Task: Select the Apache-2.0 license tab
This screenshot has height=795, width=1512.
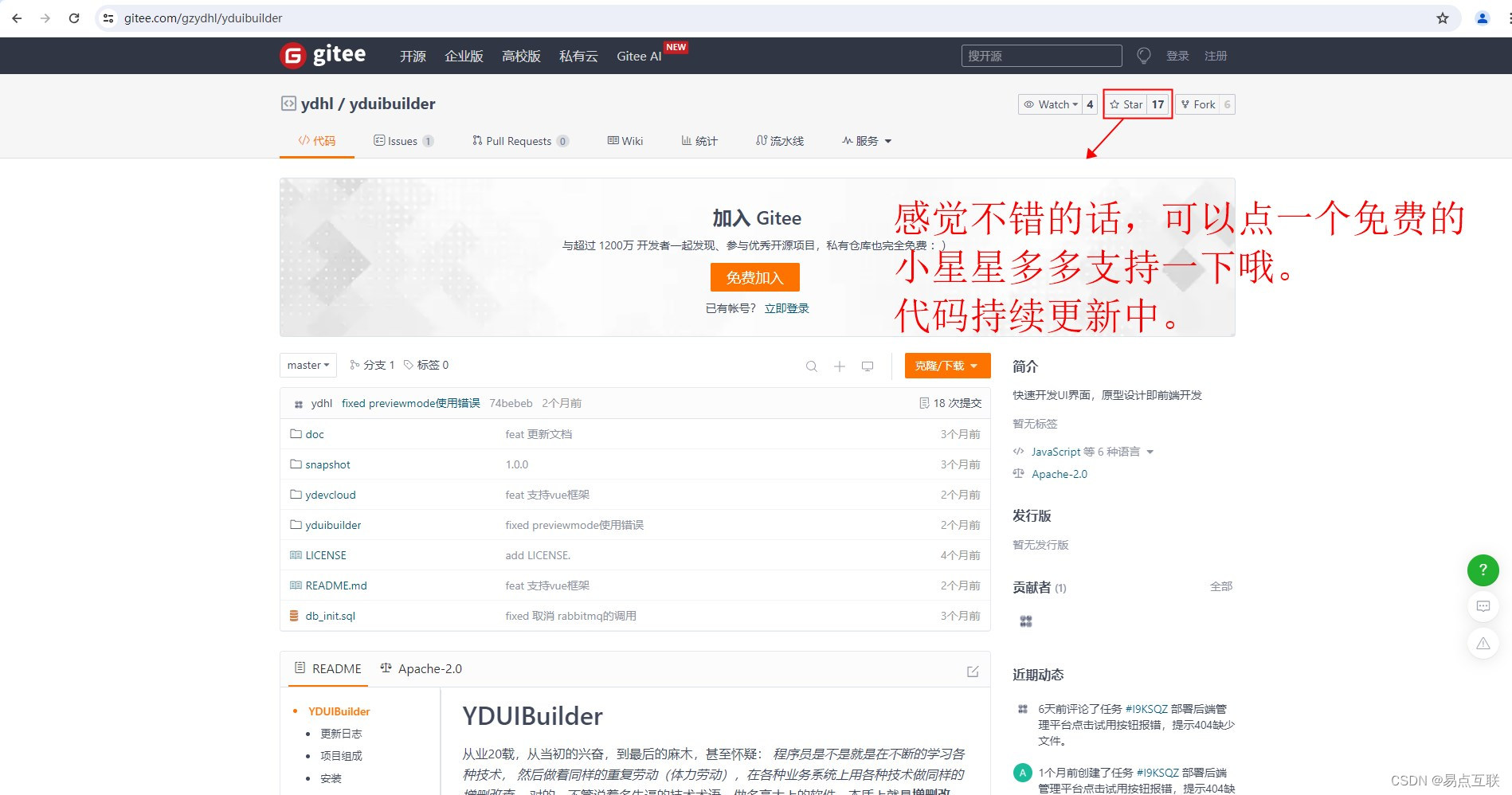Action: (x=421, y=669)
